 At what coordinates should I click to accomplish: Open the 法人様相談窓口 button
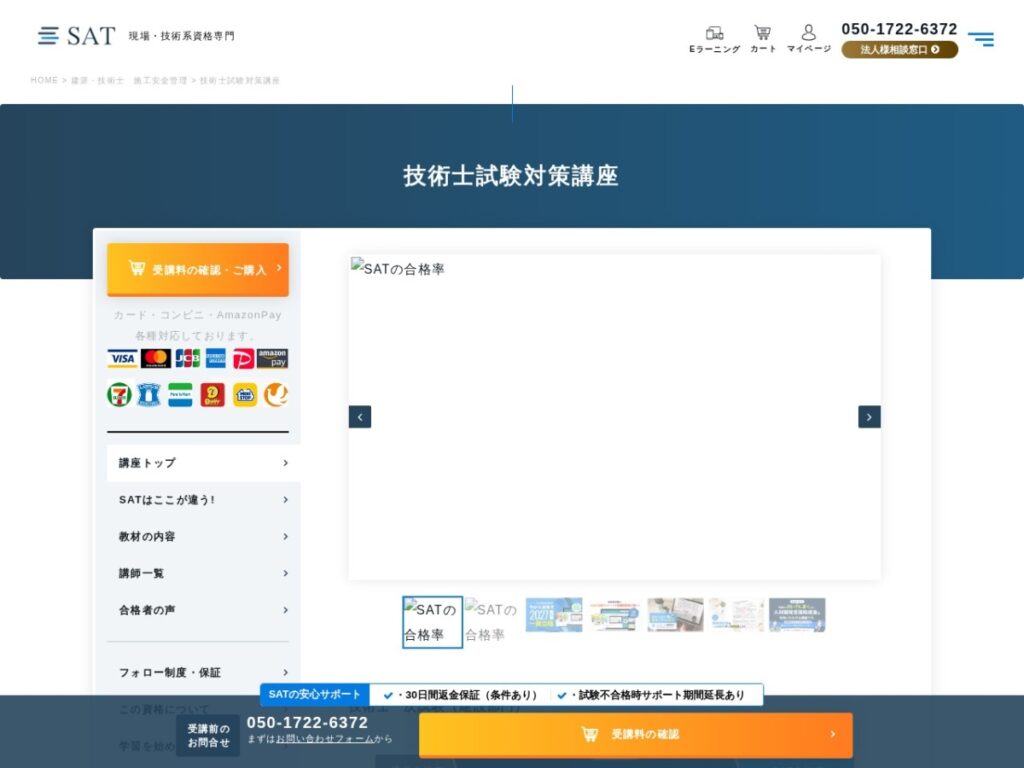point(899,50)
